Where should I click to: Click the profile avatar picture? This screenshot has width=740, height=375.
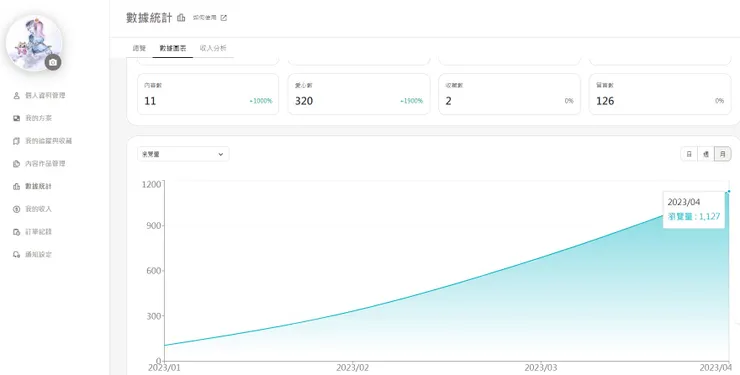34,43
